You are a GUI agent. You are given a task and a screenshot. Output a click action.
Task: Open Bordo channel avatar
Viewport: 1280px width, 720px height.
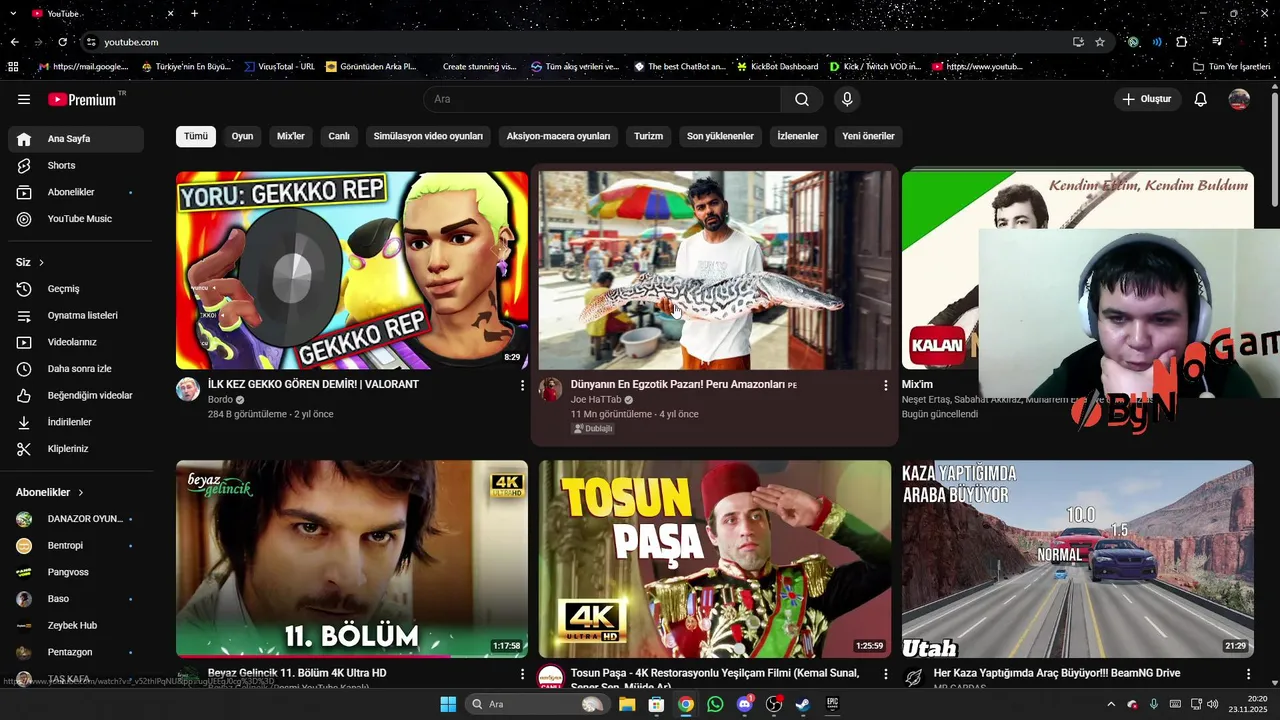[x=188, y=390]
